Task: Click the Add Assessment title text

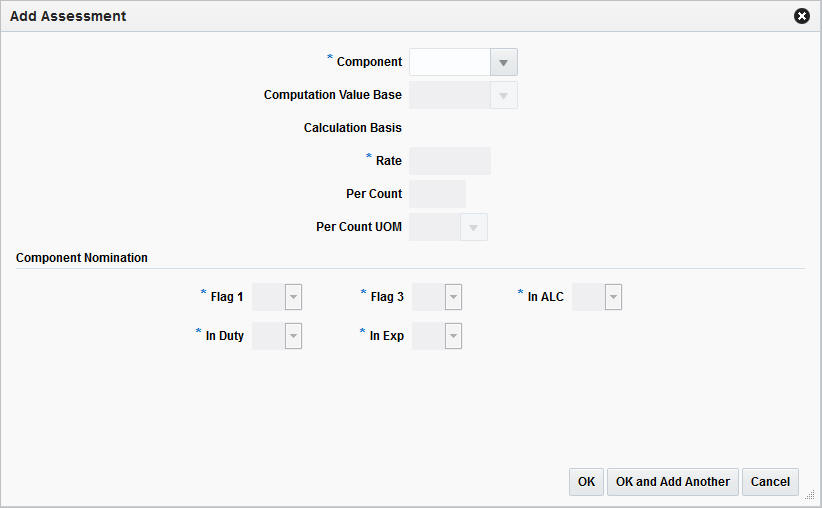Action: pos(68,17)
